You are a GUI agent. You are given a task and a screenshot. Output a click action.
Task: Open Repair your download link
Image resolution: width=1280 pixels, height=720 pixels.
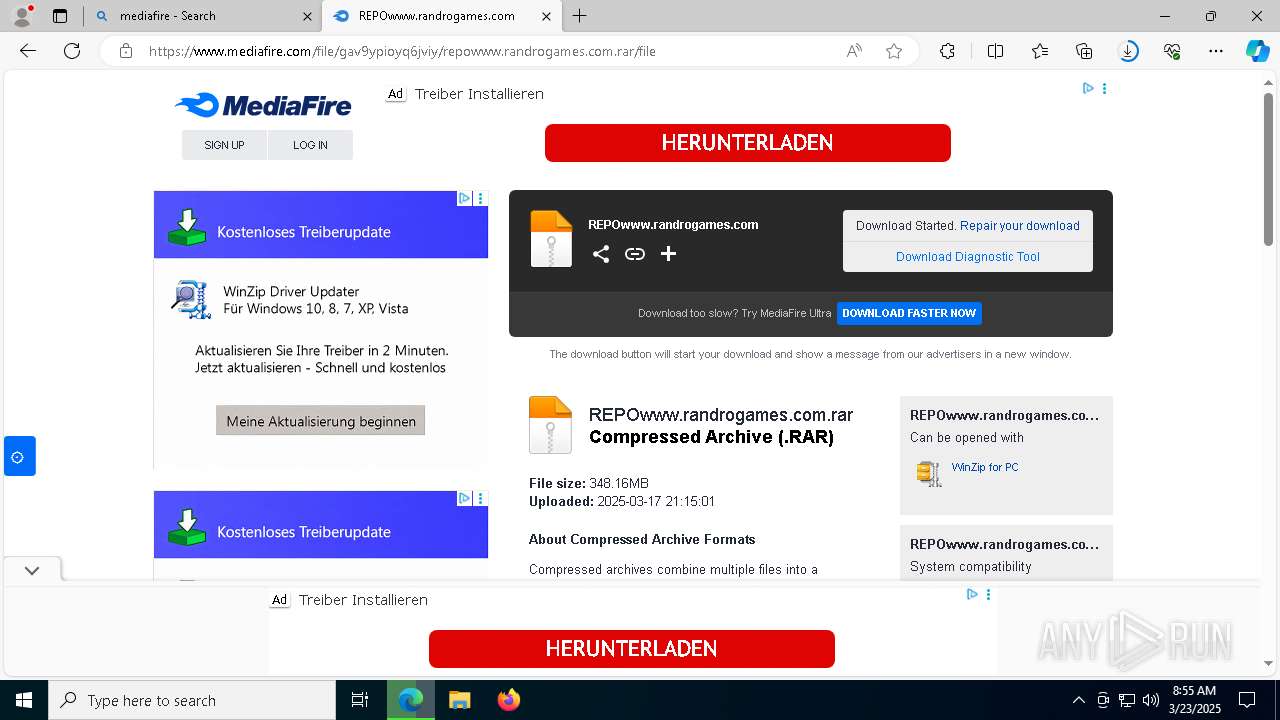[x=1020, y=226]
